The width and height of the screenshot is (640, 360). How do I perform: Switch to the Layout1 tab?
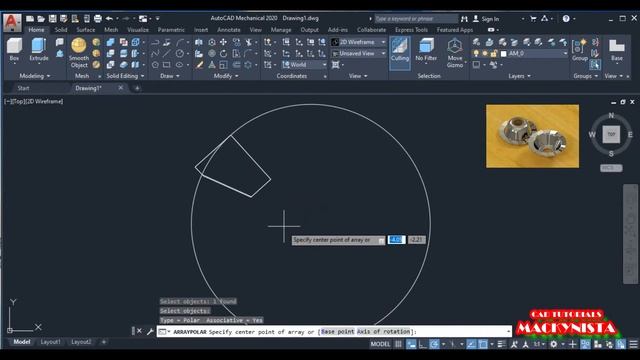tap(51, 342)
